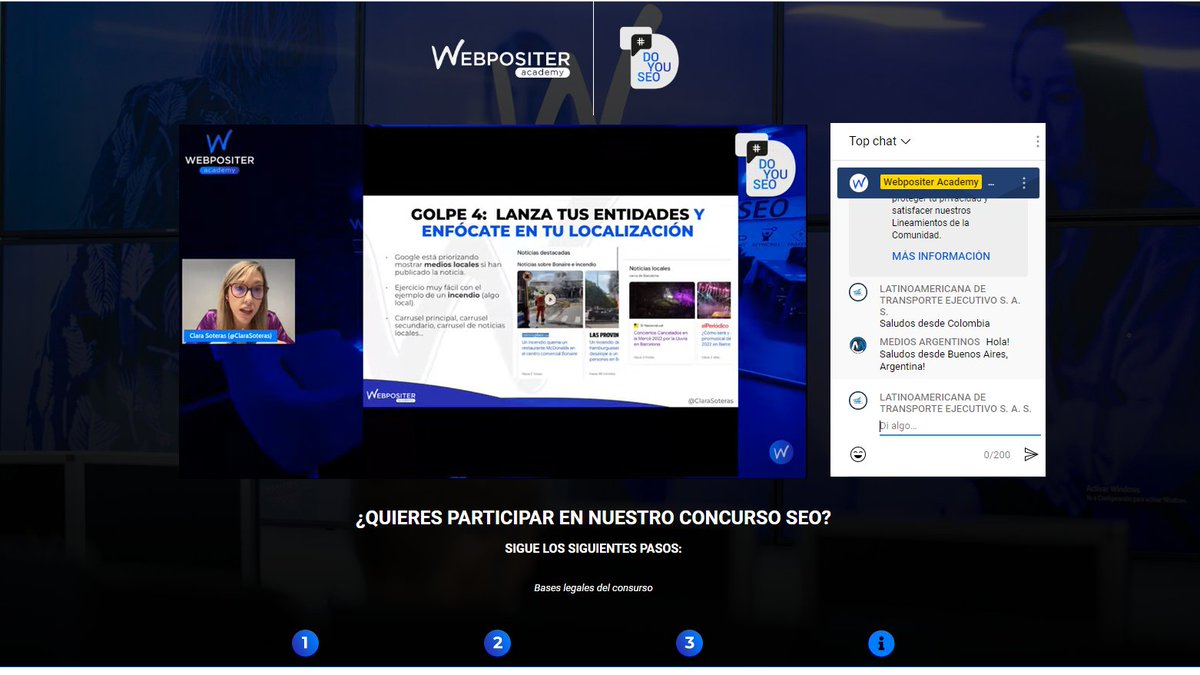Focus the 'Di algo...' chat input
This screenshot has width=1200, height=675.
pyautogui.click(x=959, y=426)
